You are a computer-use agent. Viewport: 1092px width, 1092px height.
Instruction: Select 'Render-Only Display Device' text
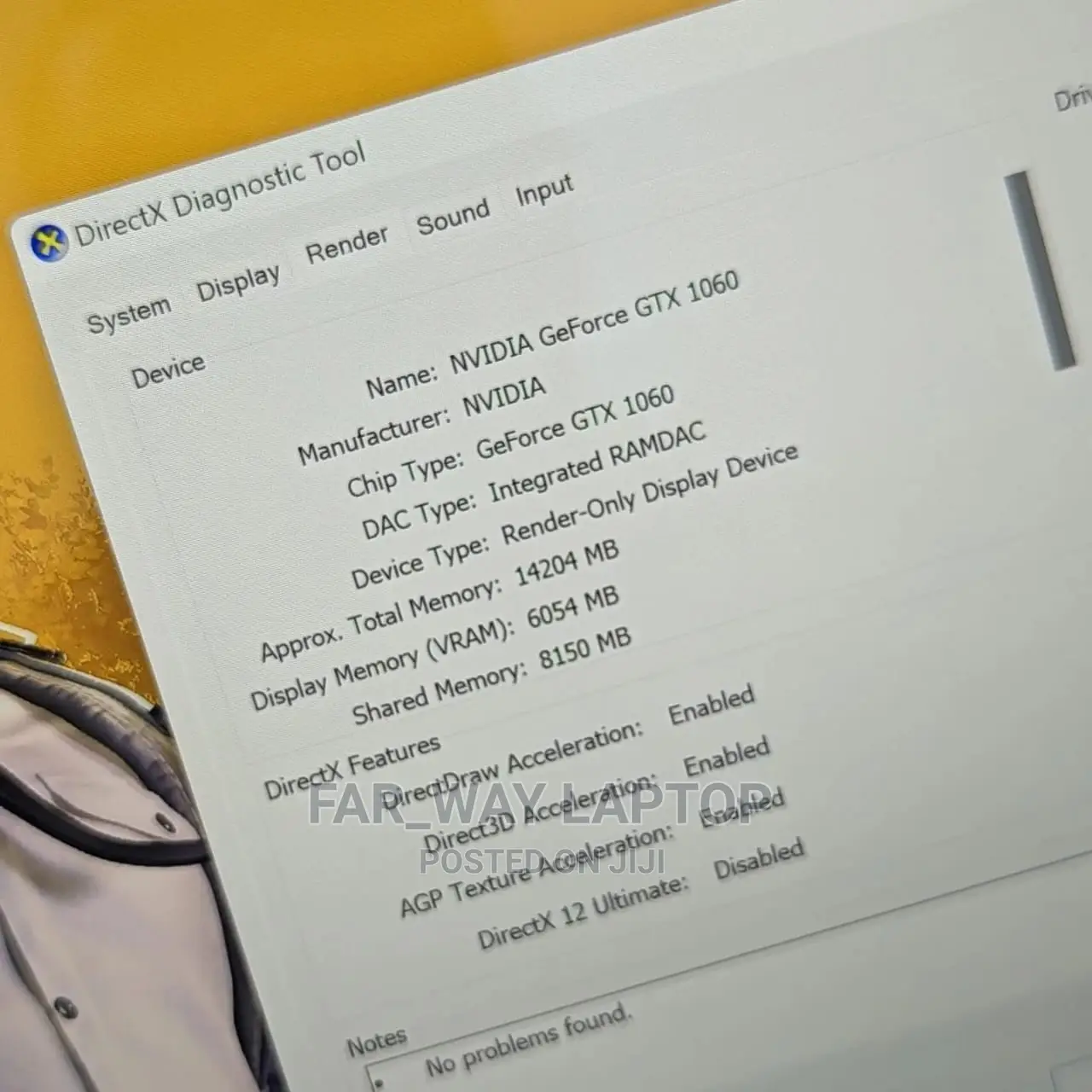(x=650, y=493)
